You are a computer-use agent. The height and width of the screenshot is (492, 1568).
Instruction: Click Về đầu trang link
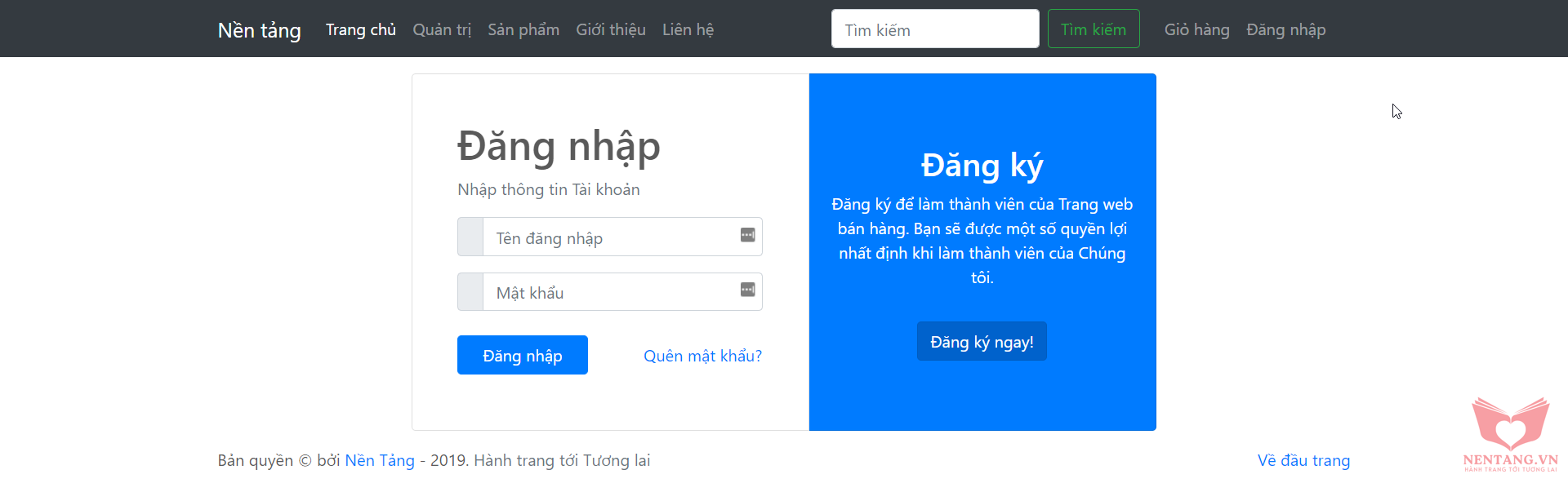click(x=1303, y=460)
